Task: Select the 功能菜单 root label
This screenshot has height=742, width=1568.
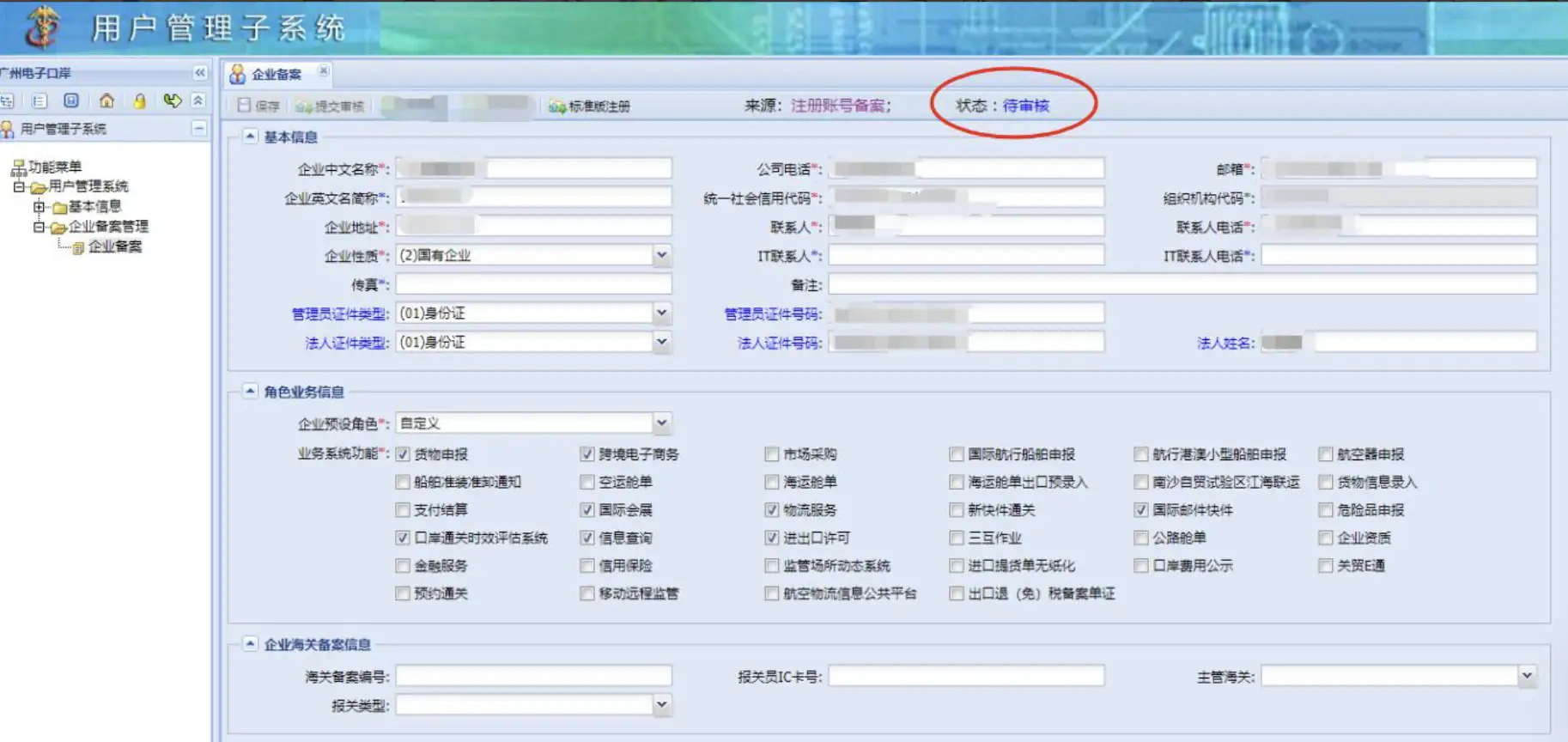Action: 55,167
